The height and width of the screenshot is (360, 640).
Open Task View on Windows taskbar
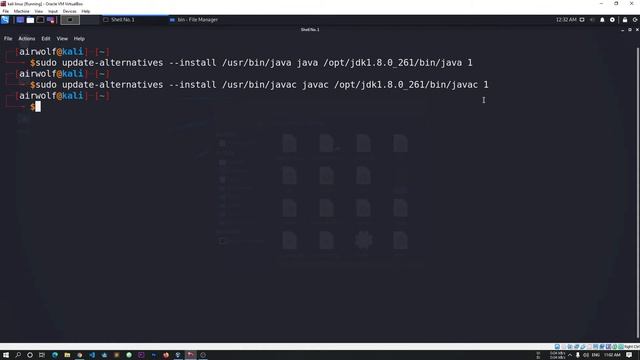pos(42,355)
